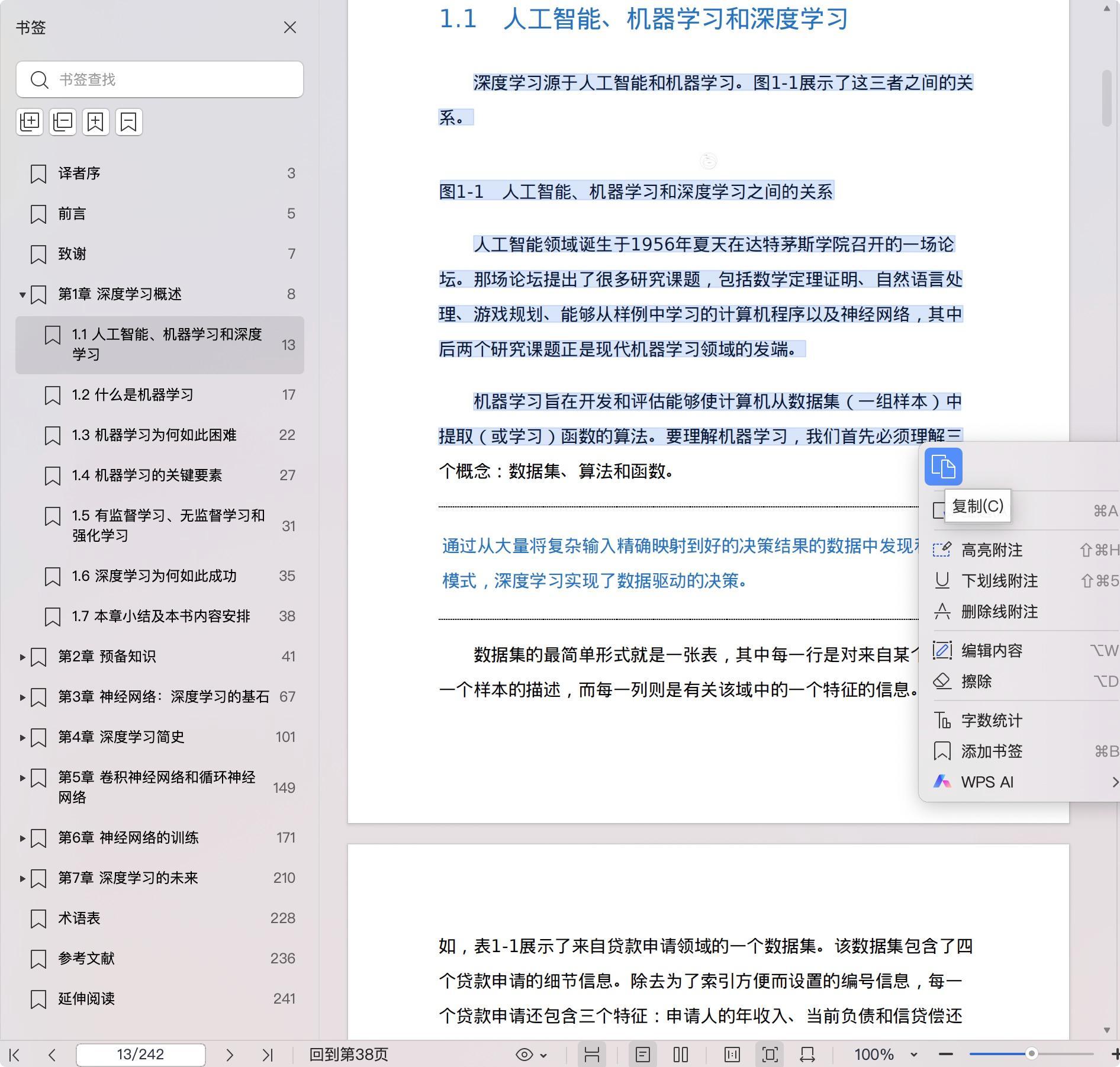This screenshot has width=1120, height=1067.
Task: Click the collapse all bookmarks icon
Action: coord(63,122)
